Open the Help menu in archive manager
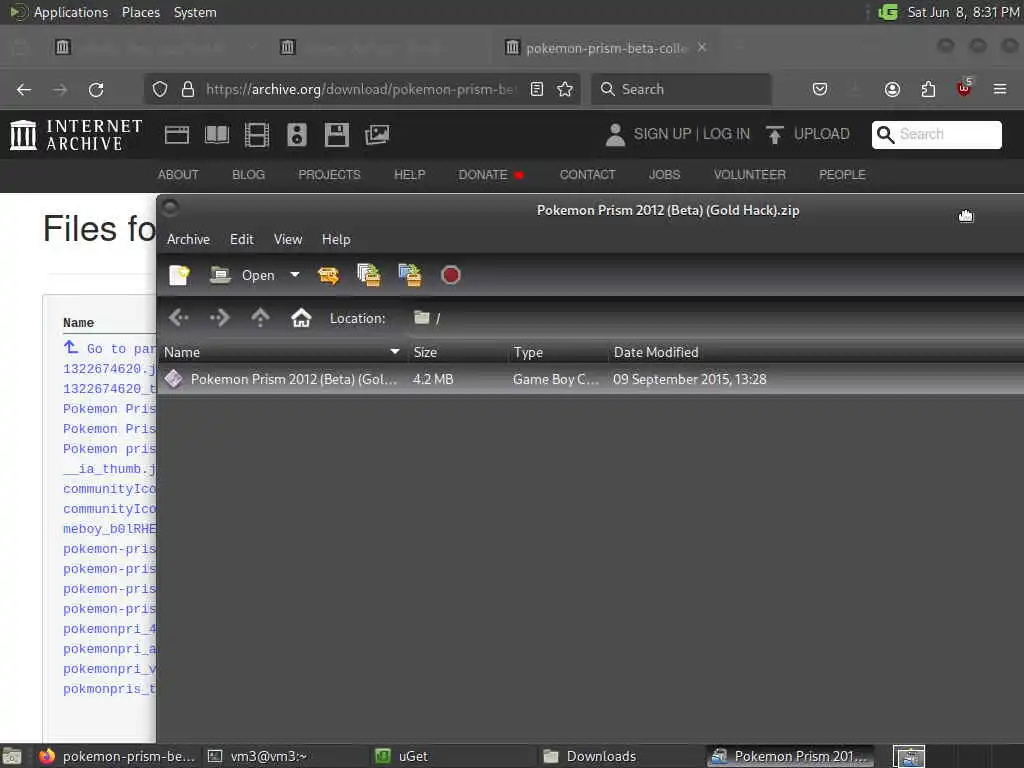This screenshot has width=1024, height=768. 336,239
